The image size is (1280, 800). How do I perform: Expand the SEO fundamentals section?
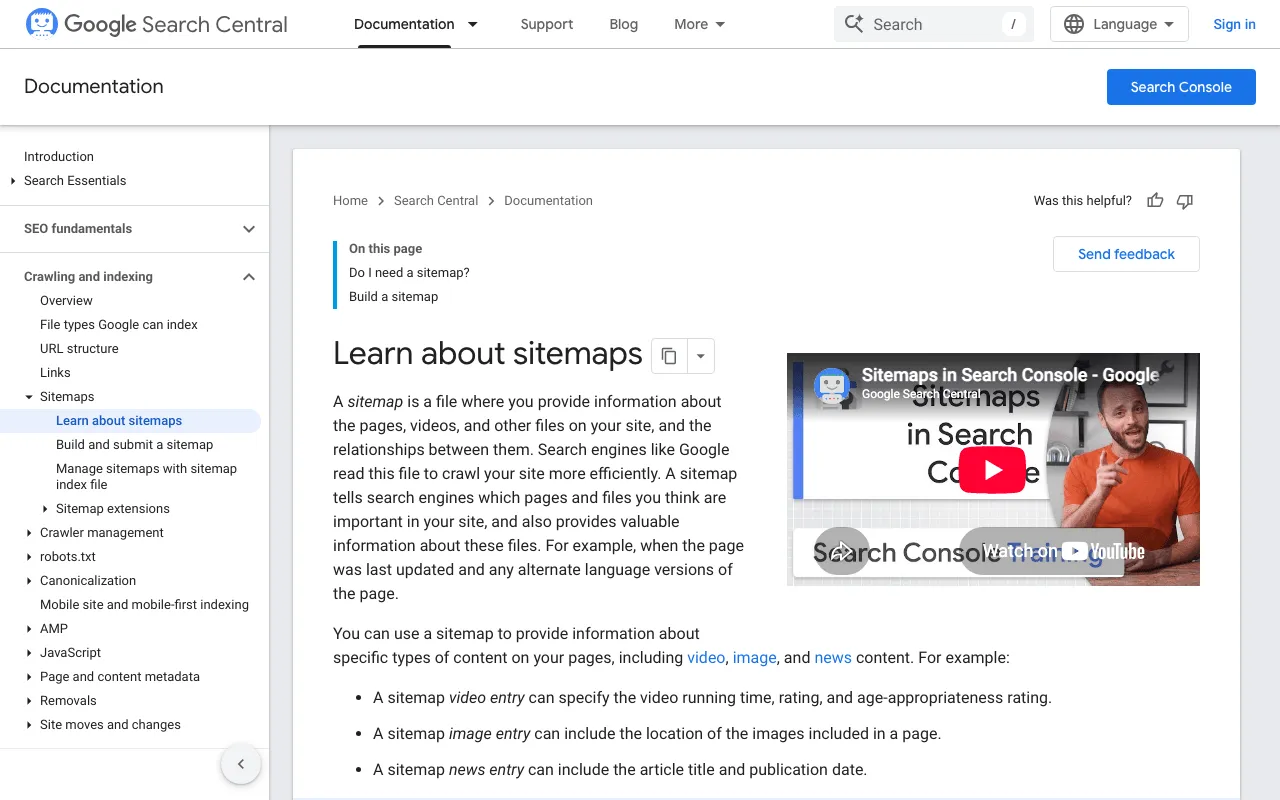(249, 229)
